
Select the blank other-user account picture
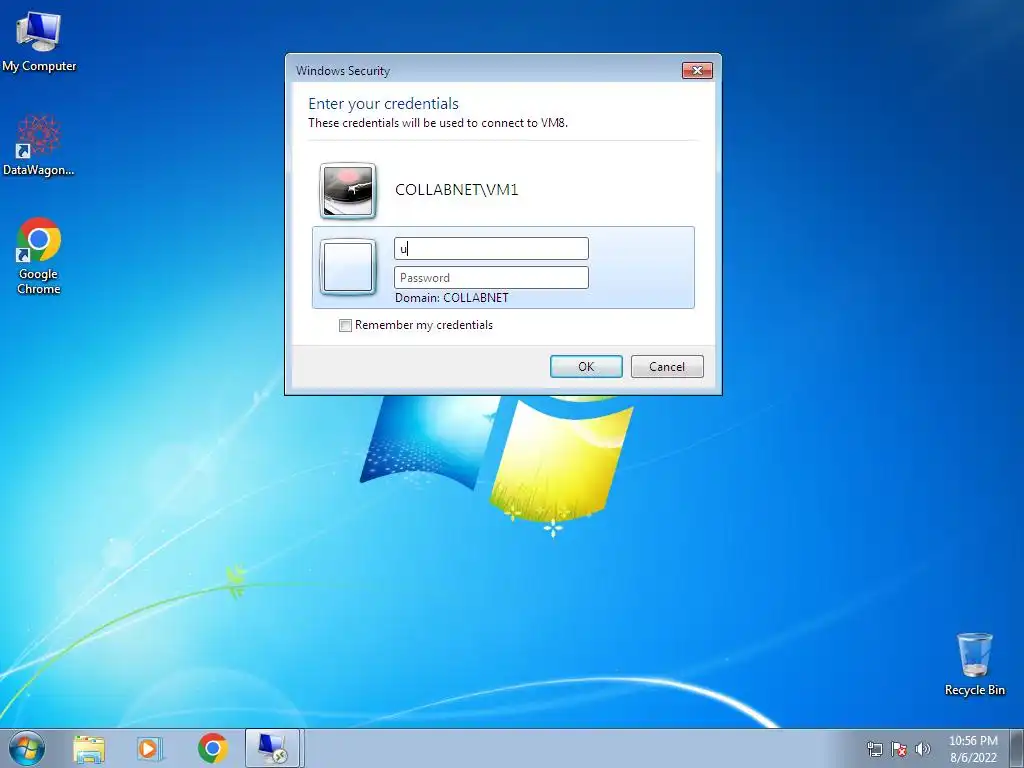point(347,266)
